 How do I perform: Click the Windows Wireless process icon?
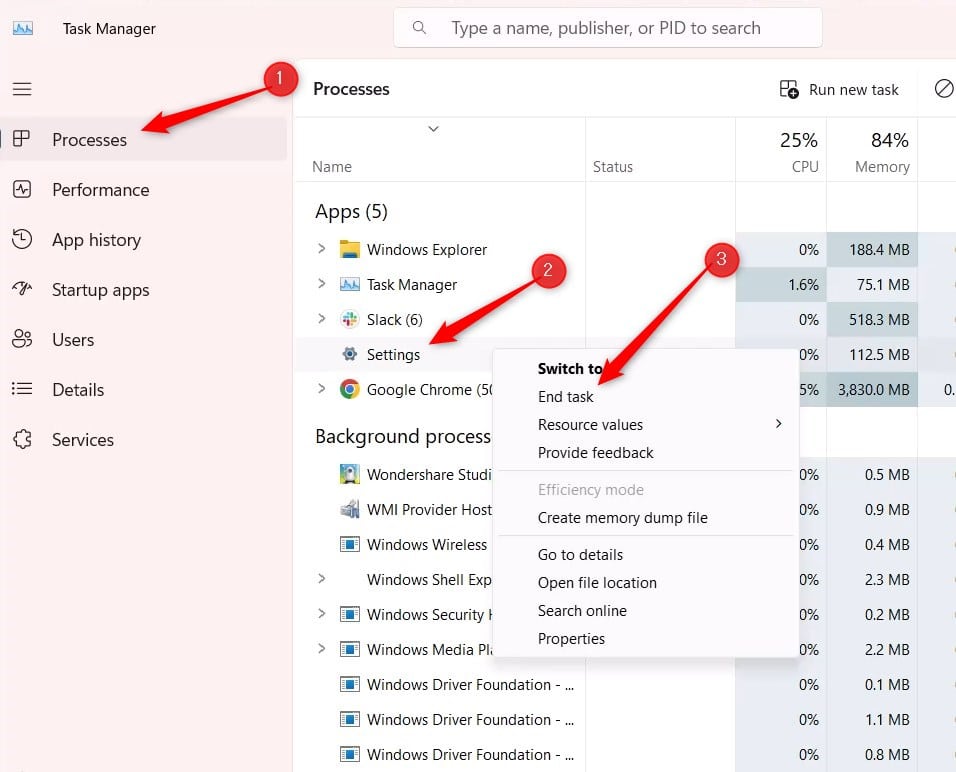point(349,544)
